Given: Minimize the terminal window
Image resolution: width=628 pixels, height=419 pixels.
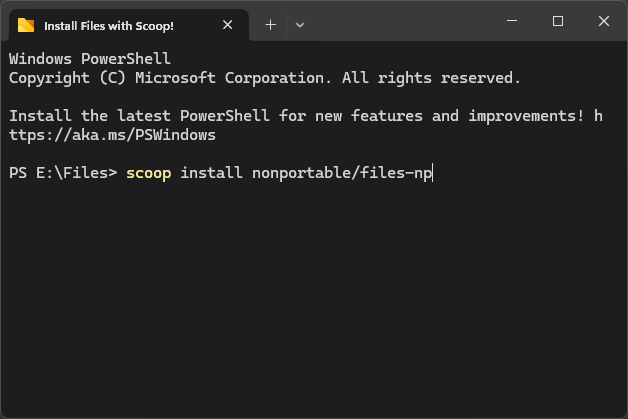Looking at the screenshot, I should [x=512, y=21].
